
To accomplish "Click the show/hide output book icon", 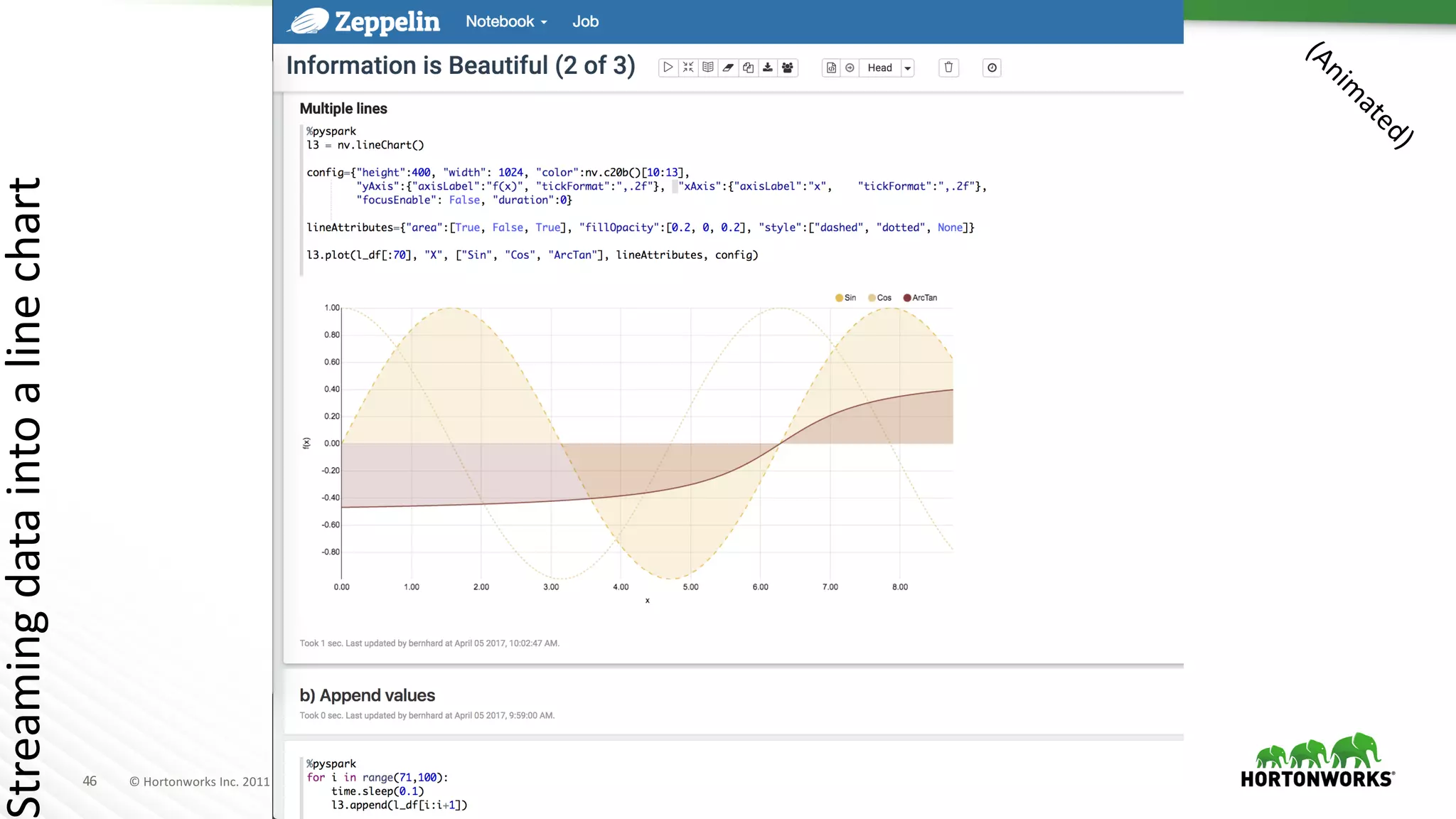I will 708,68.
